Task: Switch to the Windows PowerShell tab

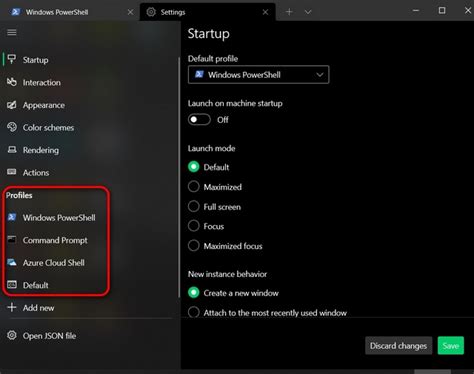Action: [x=70, y=12]
